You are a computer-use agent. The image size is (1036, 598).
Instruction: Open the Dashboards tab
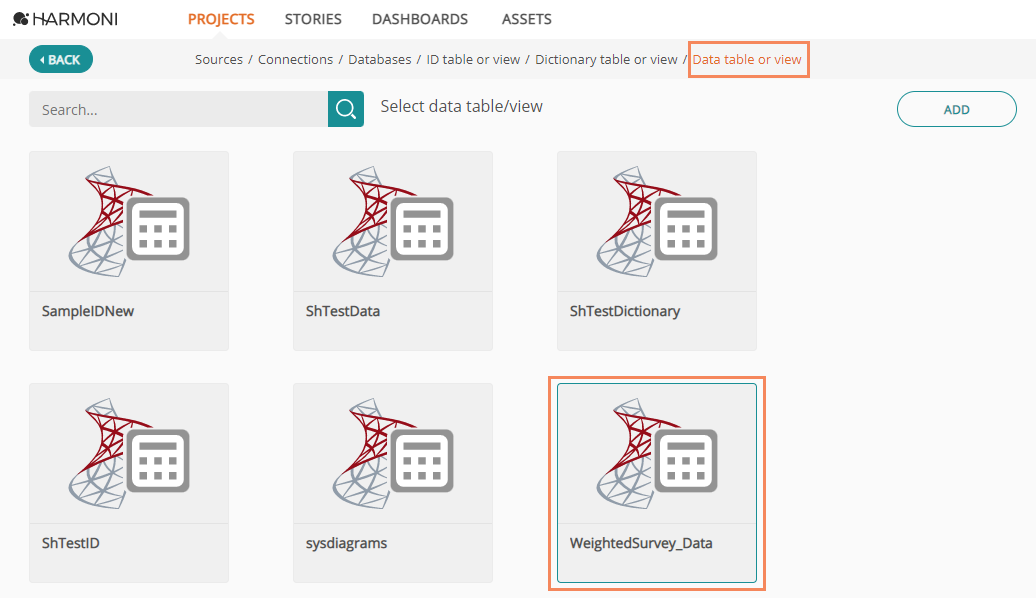click(x=420, y=19)
